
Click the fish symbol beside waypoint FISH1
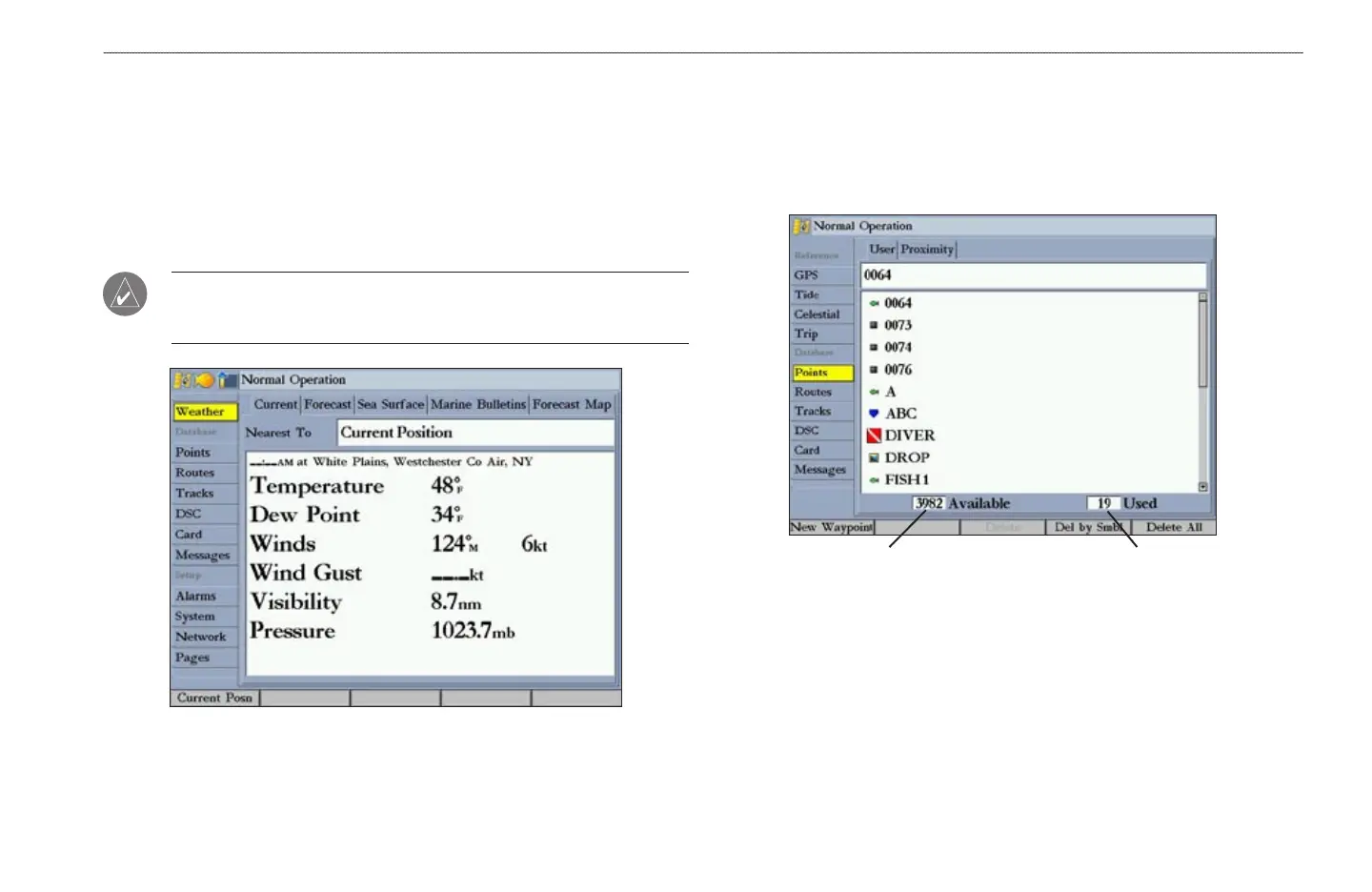(874, 479)
